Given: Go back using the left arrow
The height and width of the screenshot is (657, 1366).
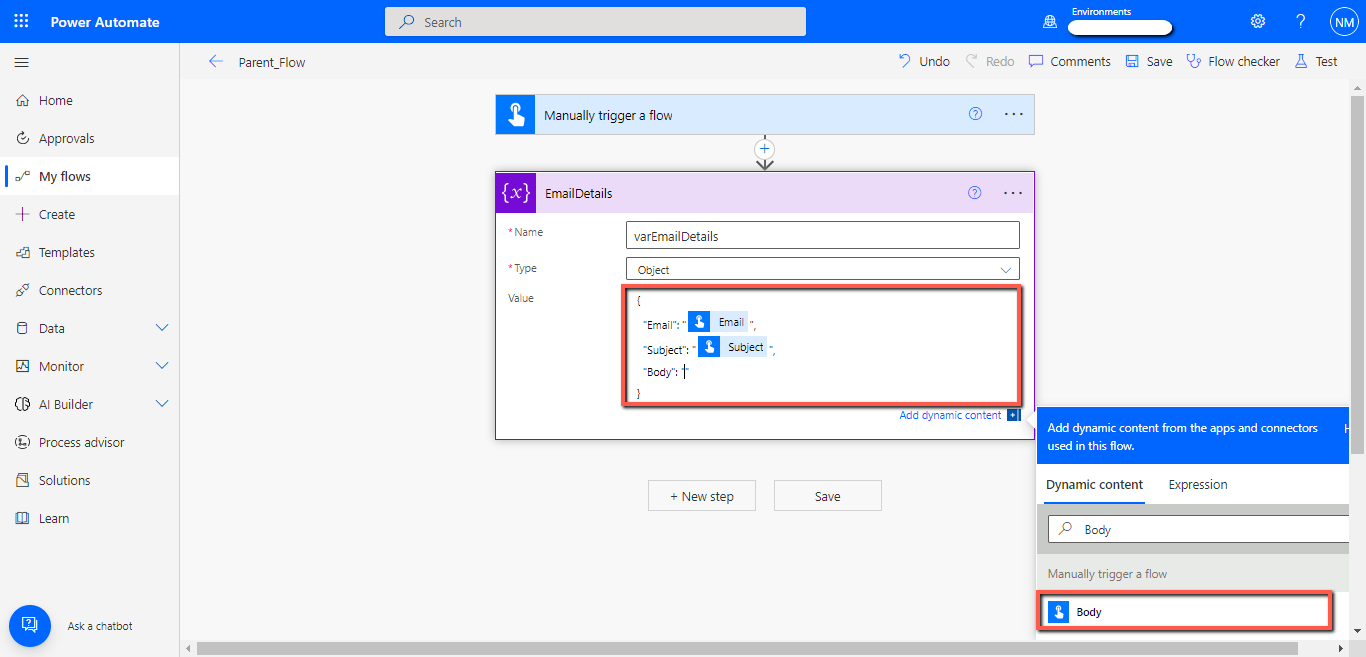Looking at the screenshot, I should click(x=215, y=61).
